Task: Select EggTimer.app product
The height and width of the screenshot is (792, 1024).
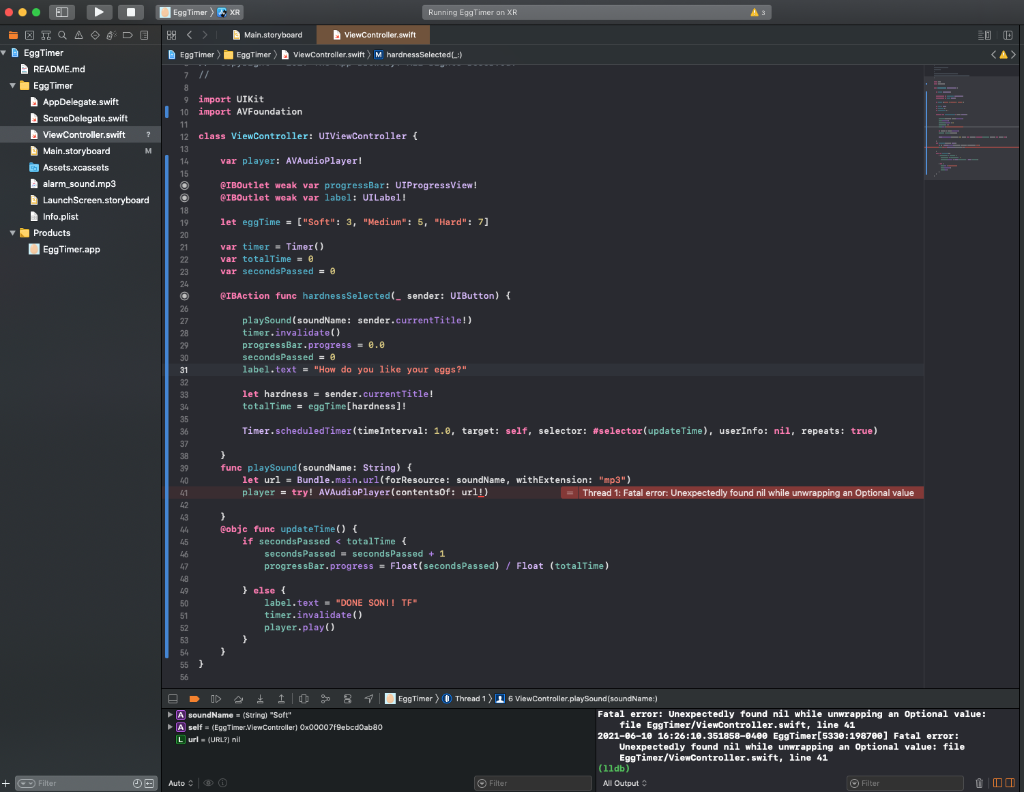Action: coord(65,249)
